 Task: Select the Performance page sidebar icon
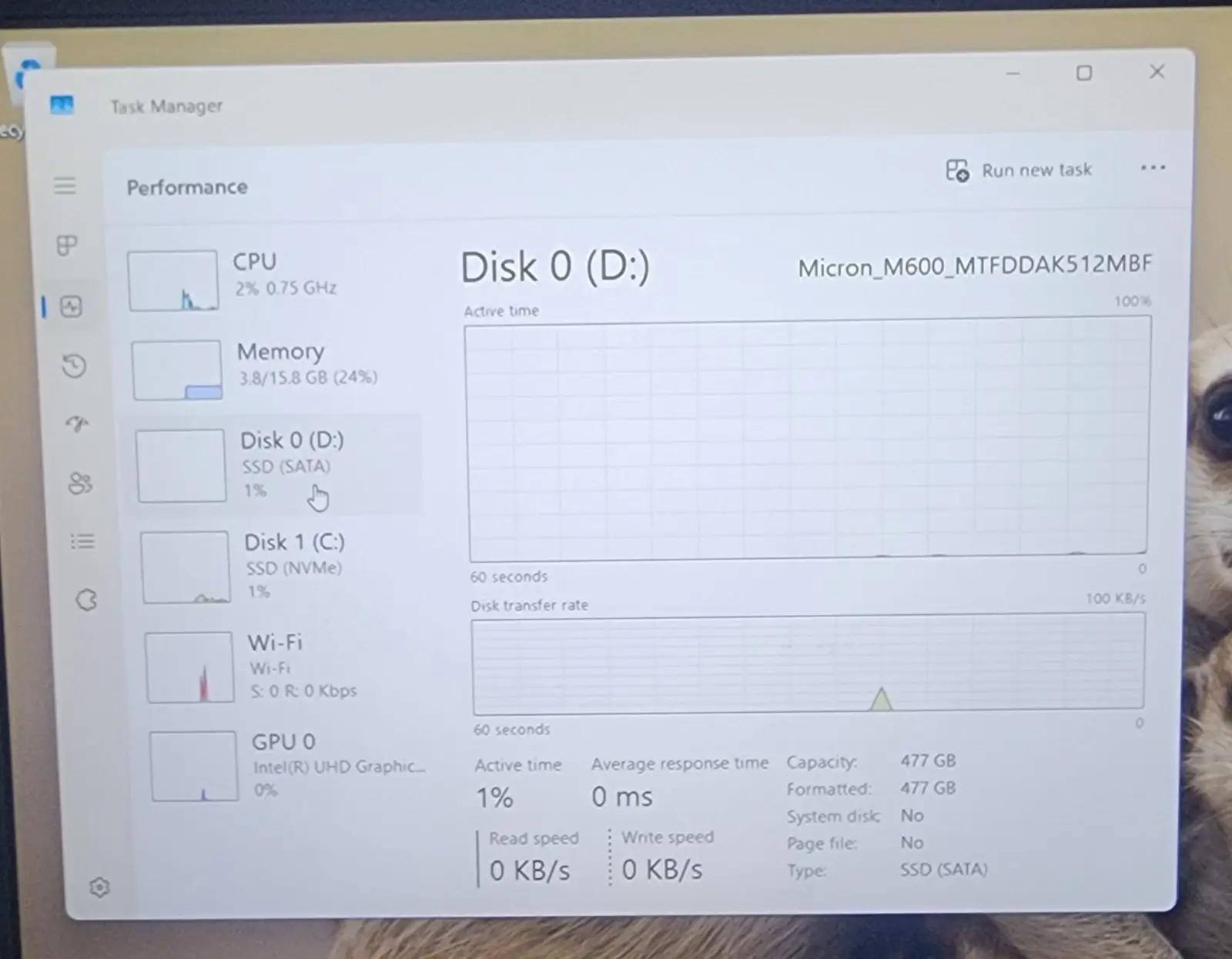[71, 307]
